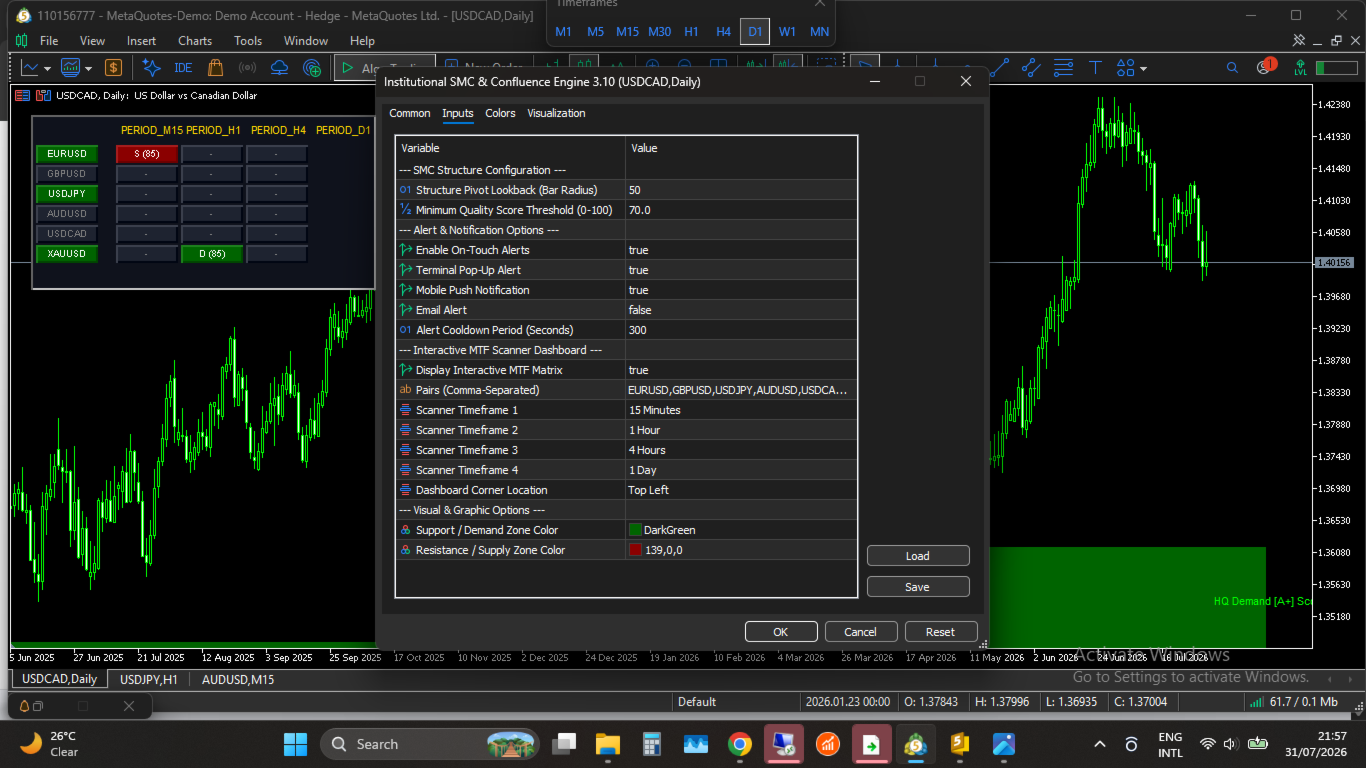This screenshot has width=1366, height=768.
Task: Edit the Alert Cooldown Period value 300
Action: [741, 330]
